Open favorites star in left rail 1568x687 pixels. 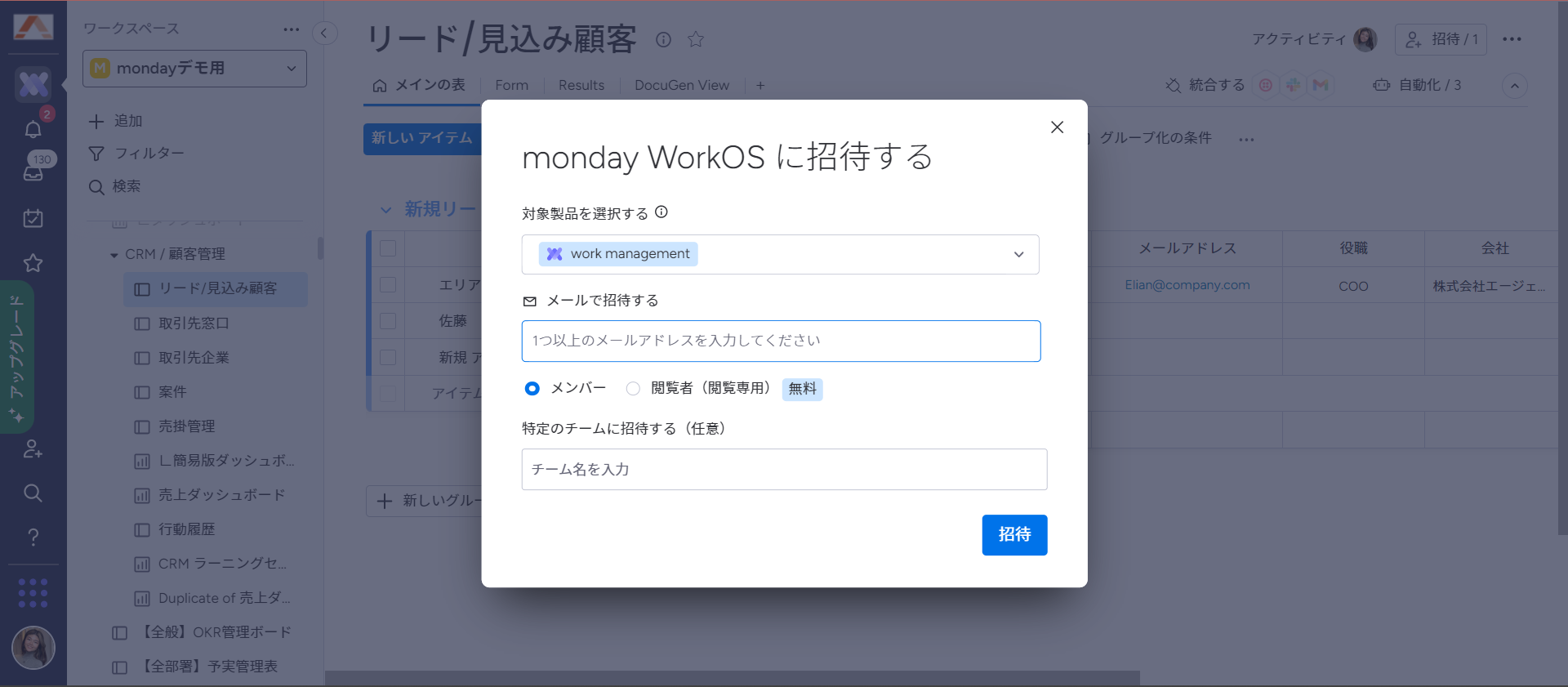coord(33,263)
